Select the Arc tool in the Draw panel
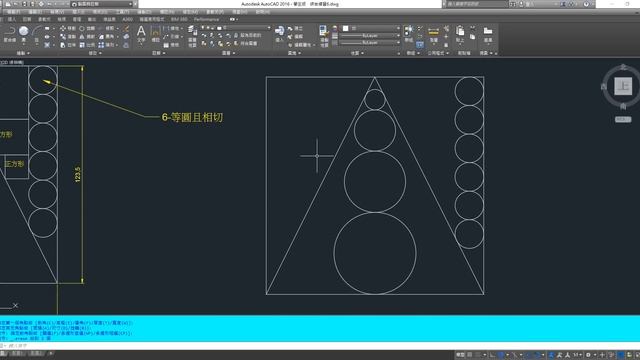Image resolution: width=640 pixels, height=360 pixels. click(x=37, y=35)
